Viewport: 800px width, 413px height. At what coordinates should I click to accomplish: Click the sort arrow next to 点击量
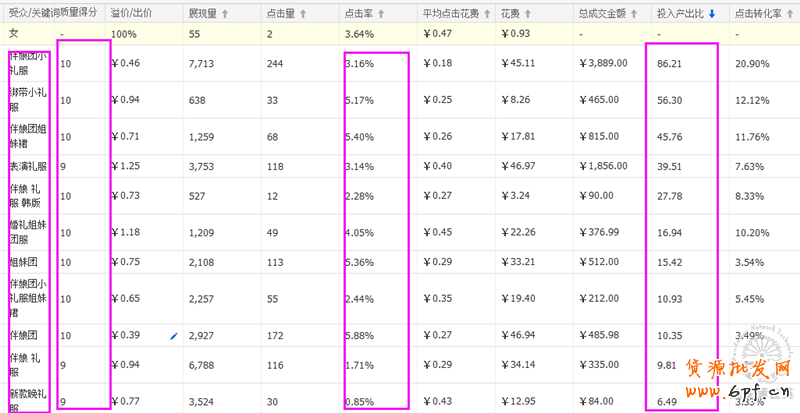302,15
